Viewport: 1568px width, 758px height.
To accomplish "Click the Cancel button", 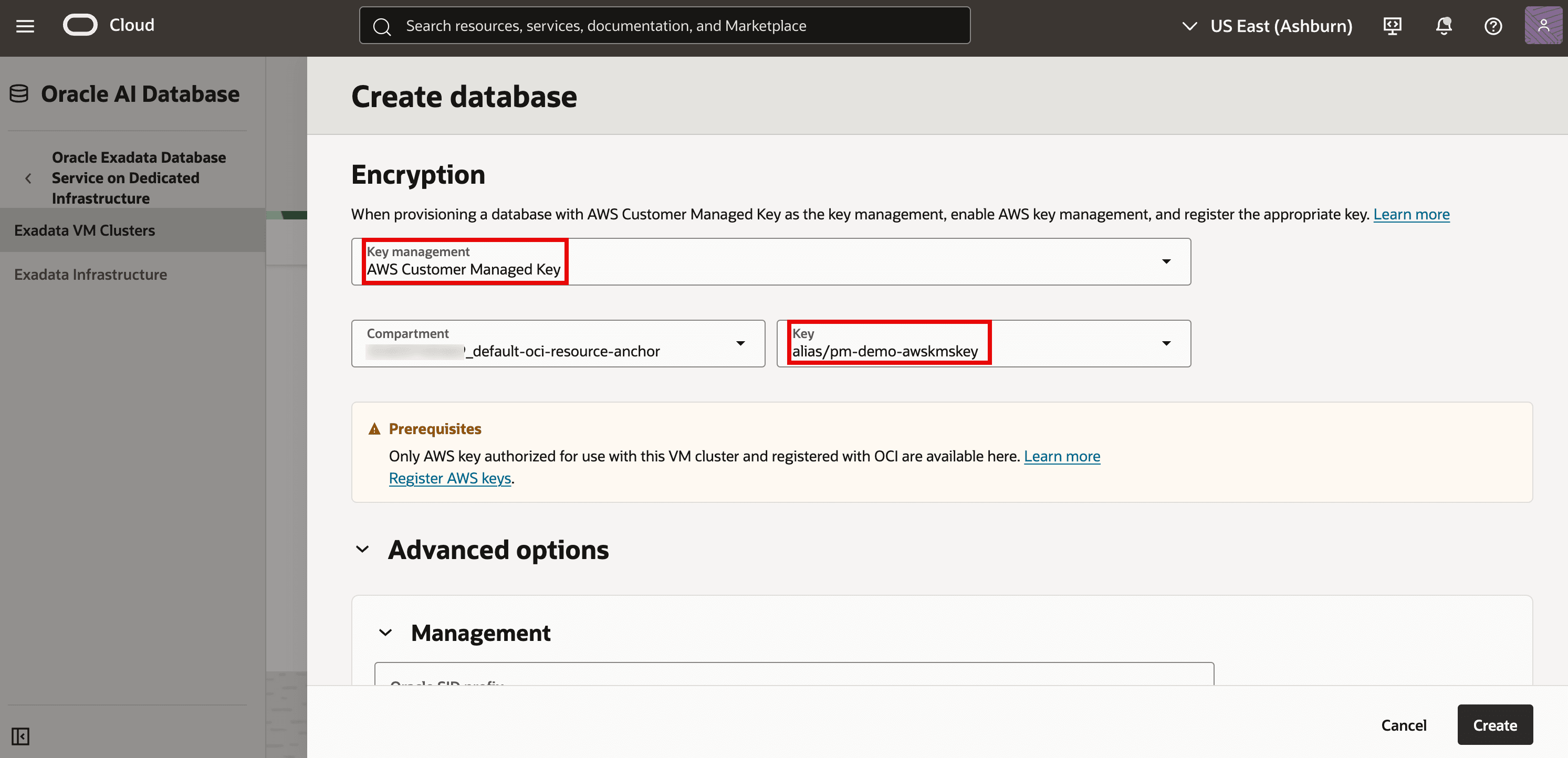I will [1403, 725].
